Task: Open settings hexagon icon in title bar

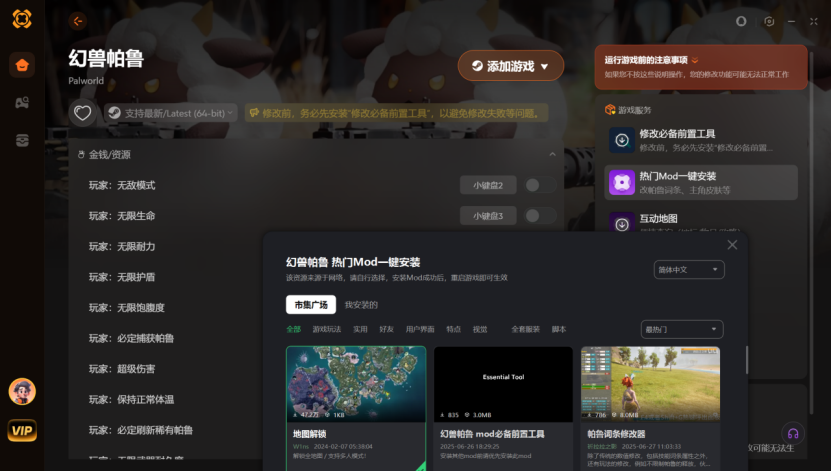Action: 769,21
